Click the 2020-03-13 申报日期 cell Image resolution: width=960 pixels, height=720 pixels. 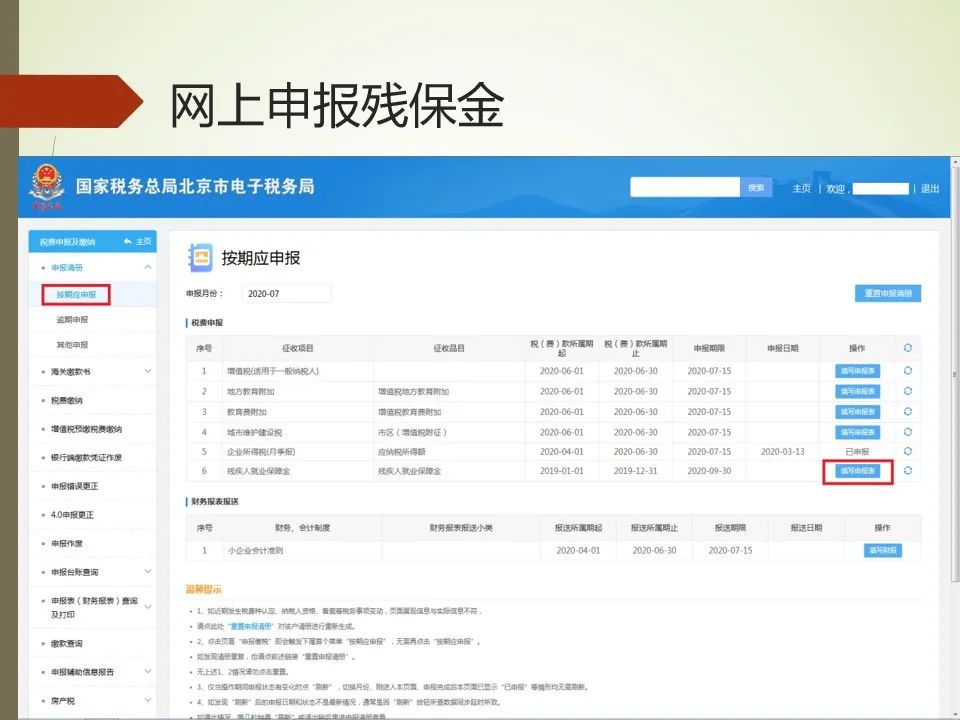(782, 452)
